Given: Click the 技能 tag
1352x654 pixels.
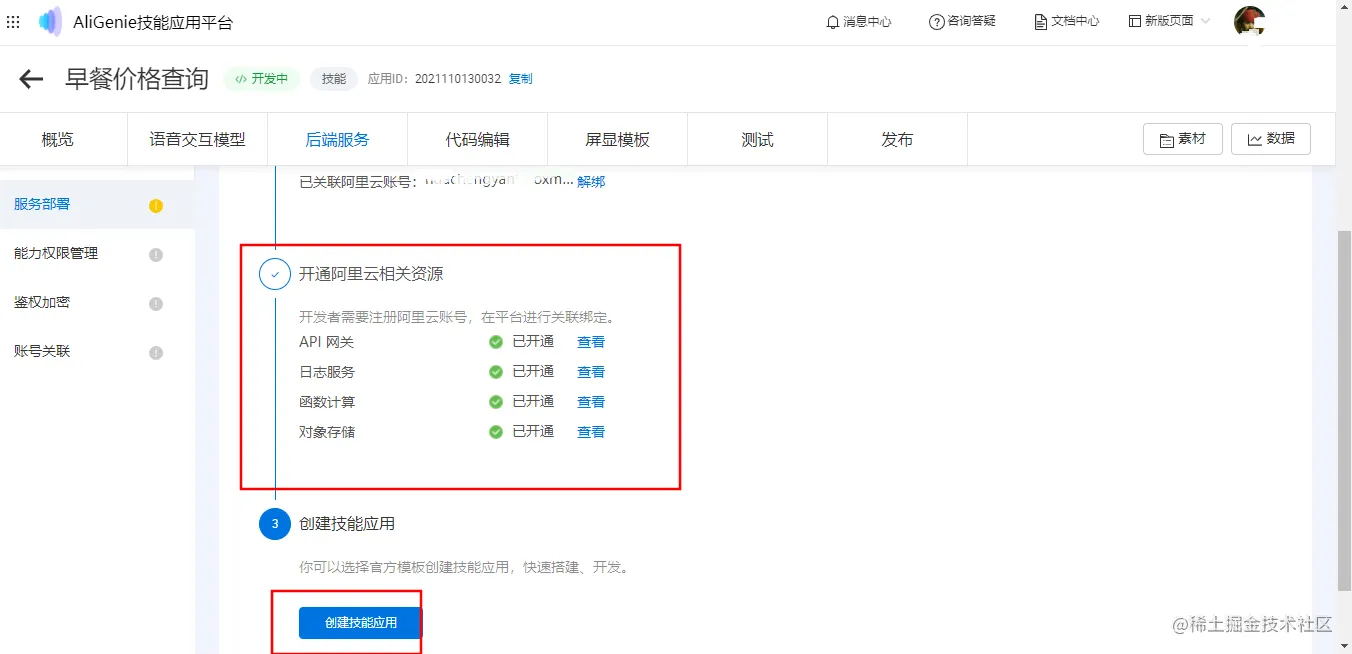Looking at the screenshot, I should click(x=334, y=79).
